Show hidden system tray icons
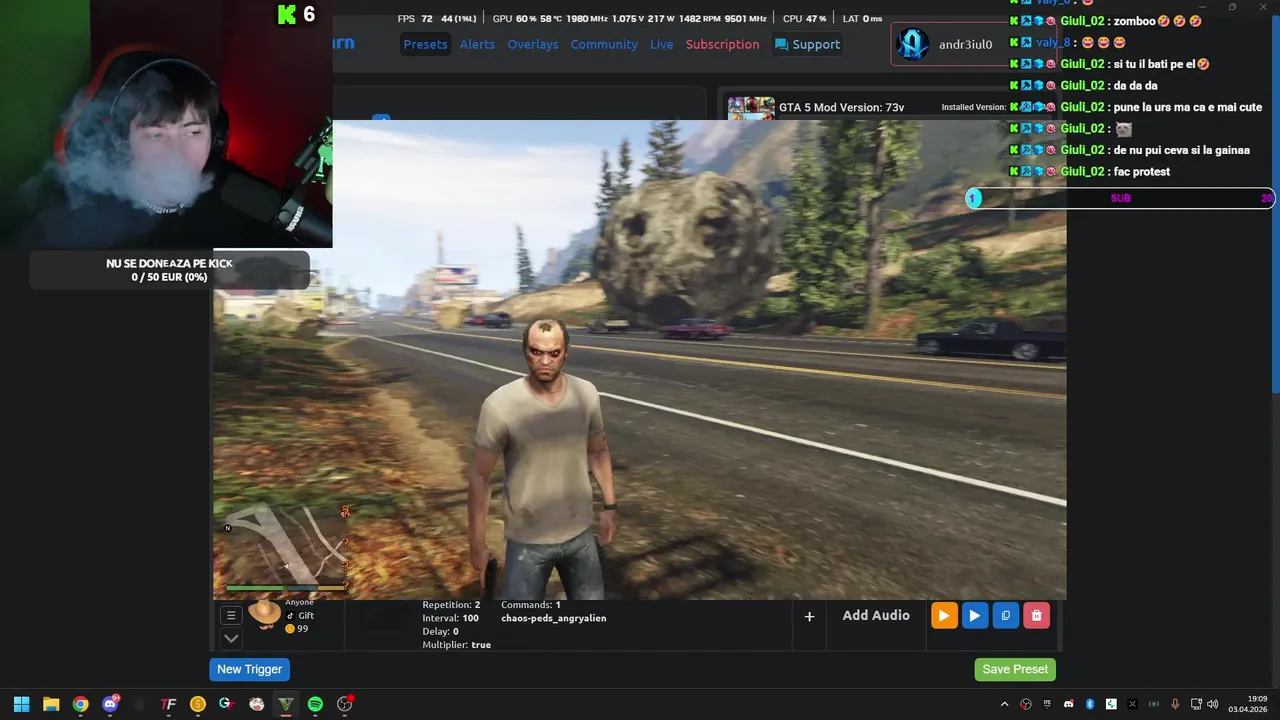1280x720 pixels. tap(1004, 704)
